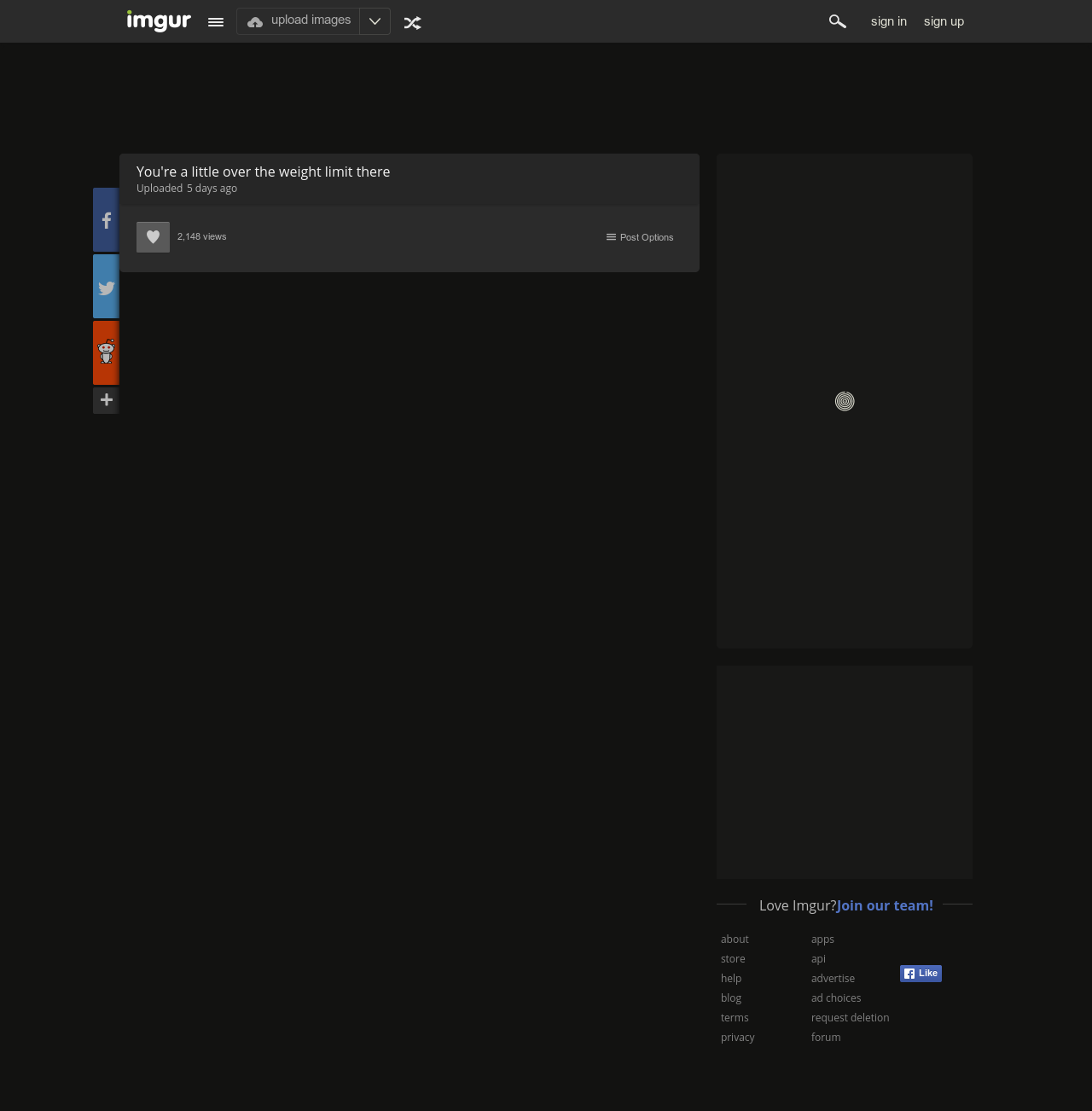
Task: Open the hamburger menu next to logo
Action: click(x=216, y=22)
